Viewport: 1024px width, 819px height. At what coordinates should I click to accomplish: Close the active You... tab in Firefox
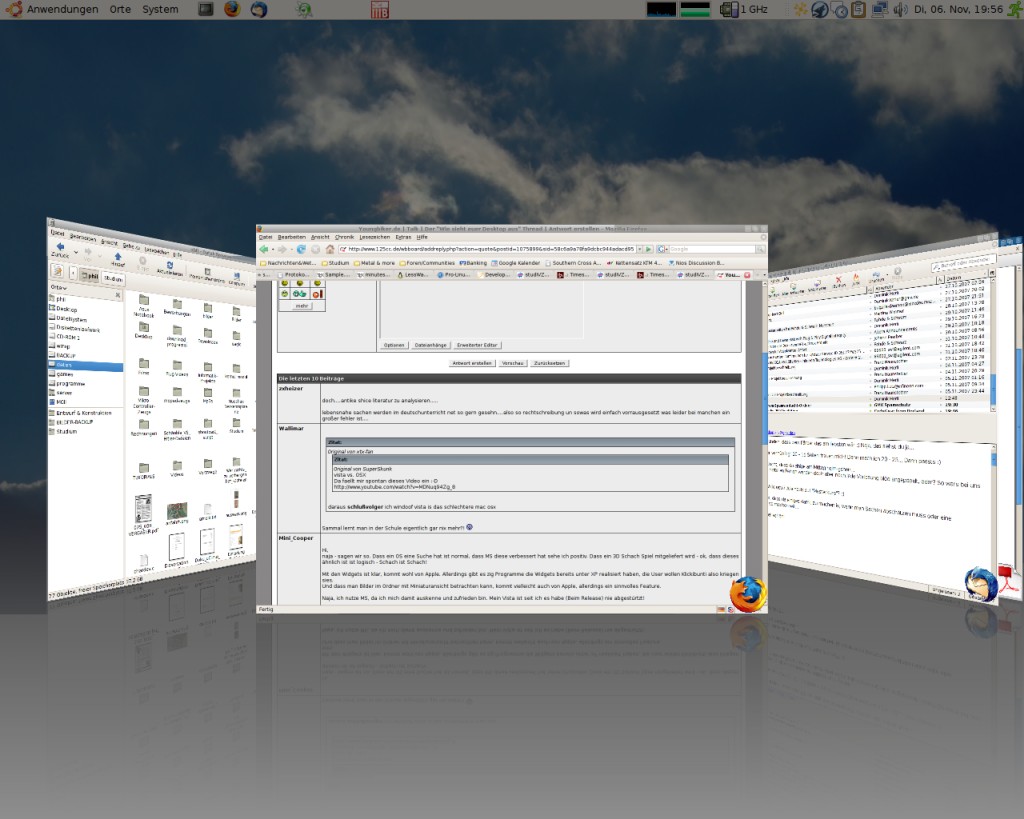[747, 275]
